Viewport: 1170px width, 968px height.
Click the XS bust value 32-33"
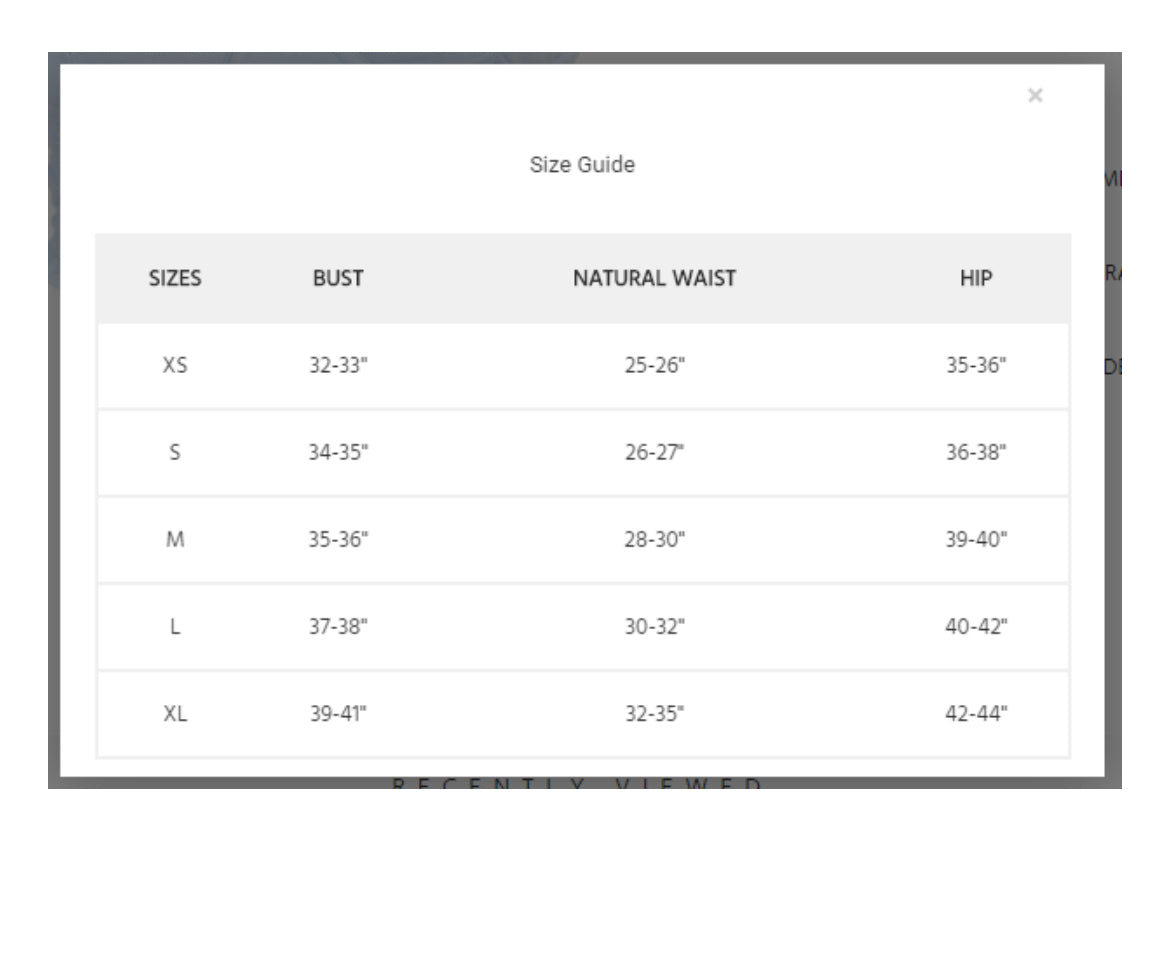[338, 365]
